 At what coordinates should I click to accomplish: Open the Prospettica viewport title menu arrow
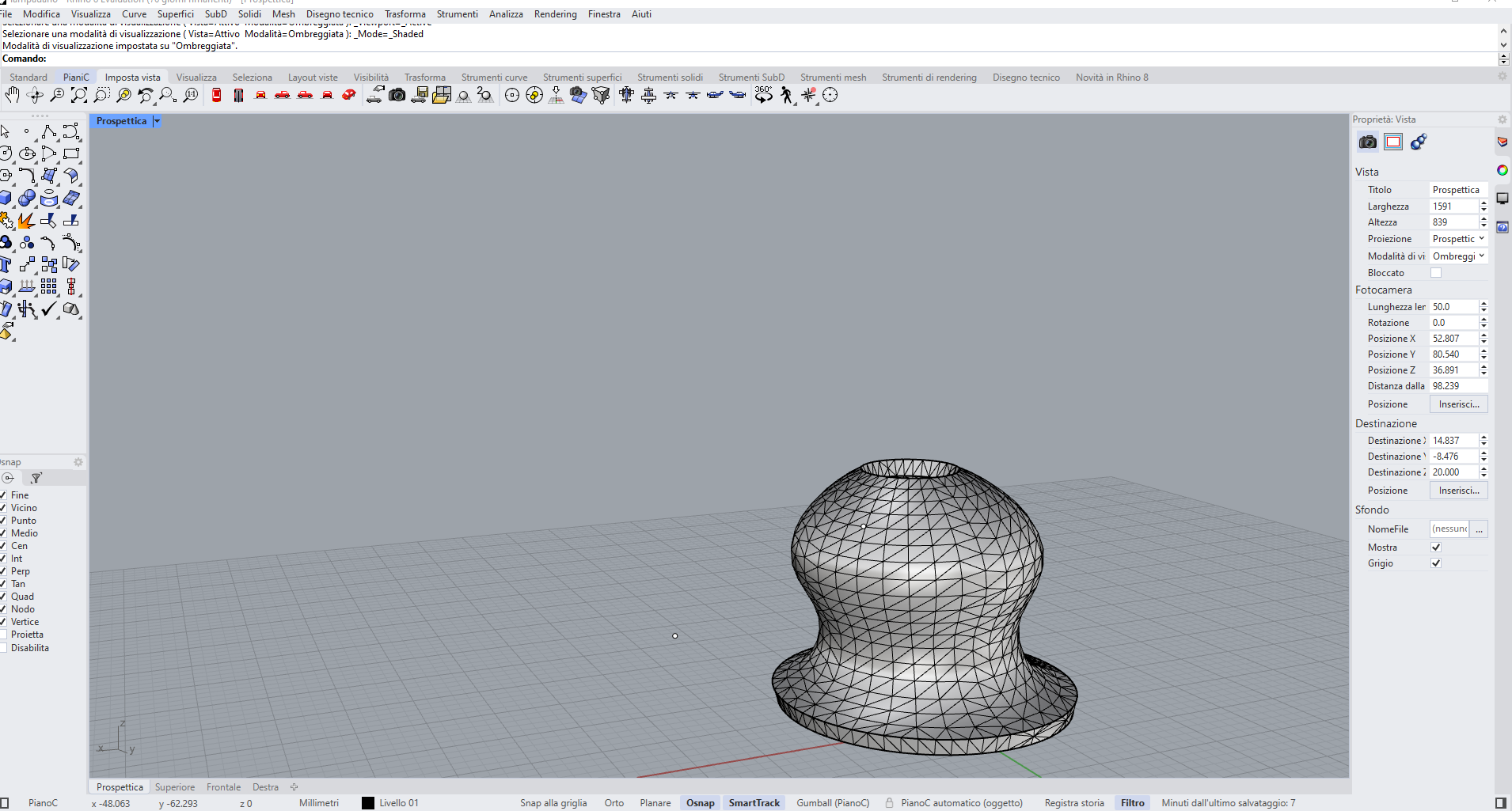click(157, 121)
